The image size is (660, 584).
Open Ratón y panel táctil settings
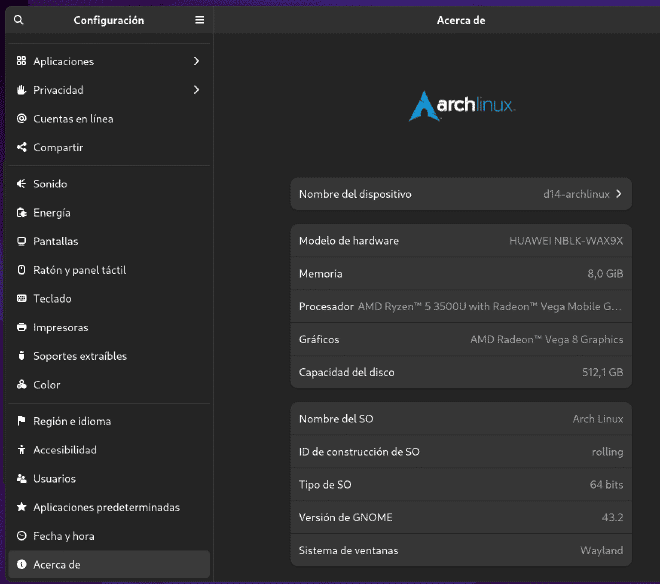(x=109, y=269)
